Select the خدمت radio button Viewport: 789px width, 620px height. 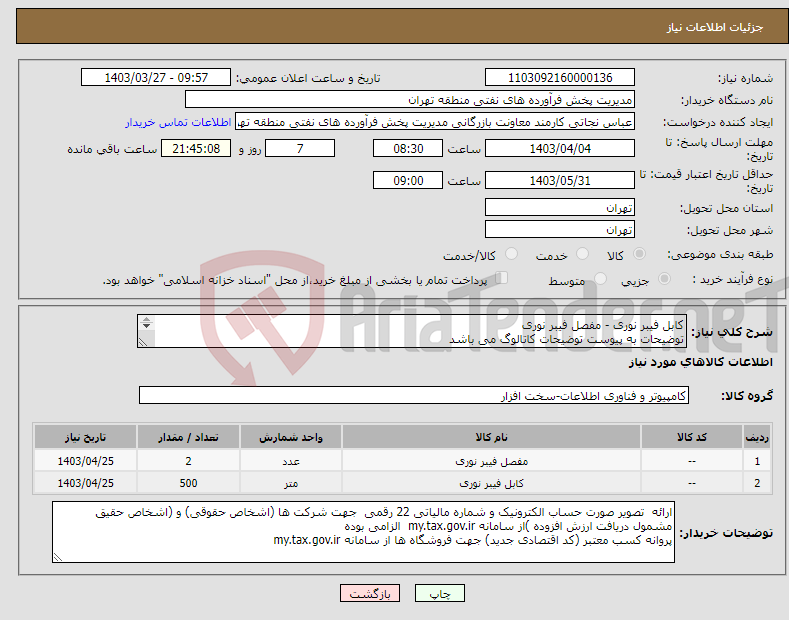pyautogui.click(x=582, y=254)
